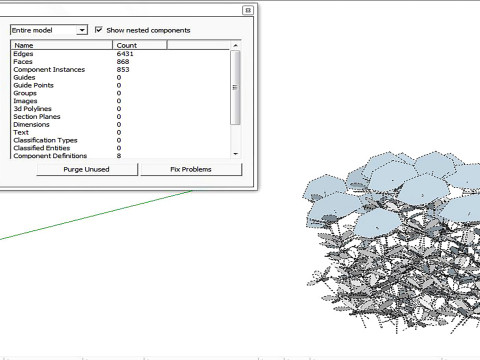This screenshot has height=360, width=480.
Task: Click the Faces count value 868
Action: [x=123, y=62]
